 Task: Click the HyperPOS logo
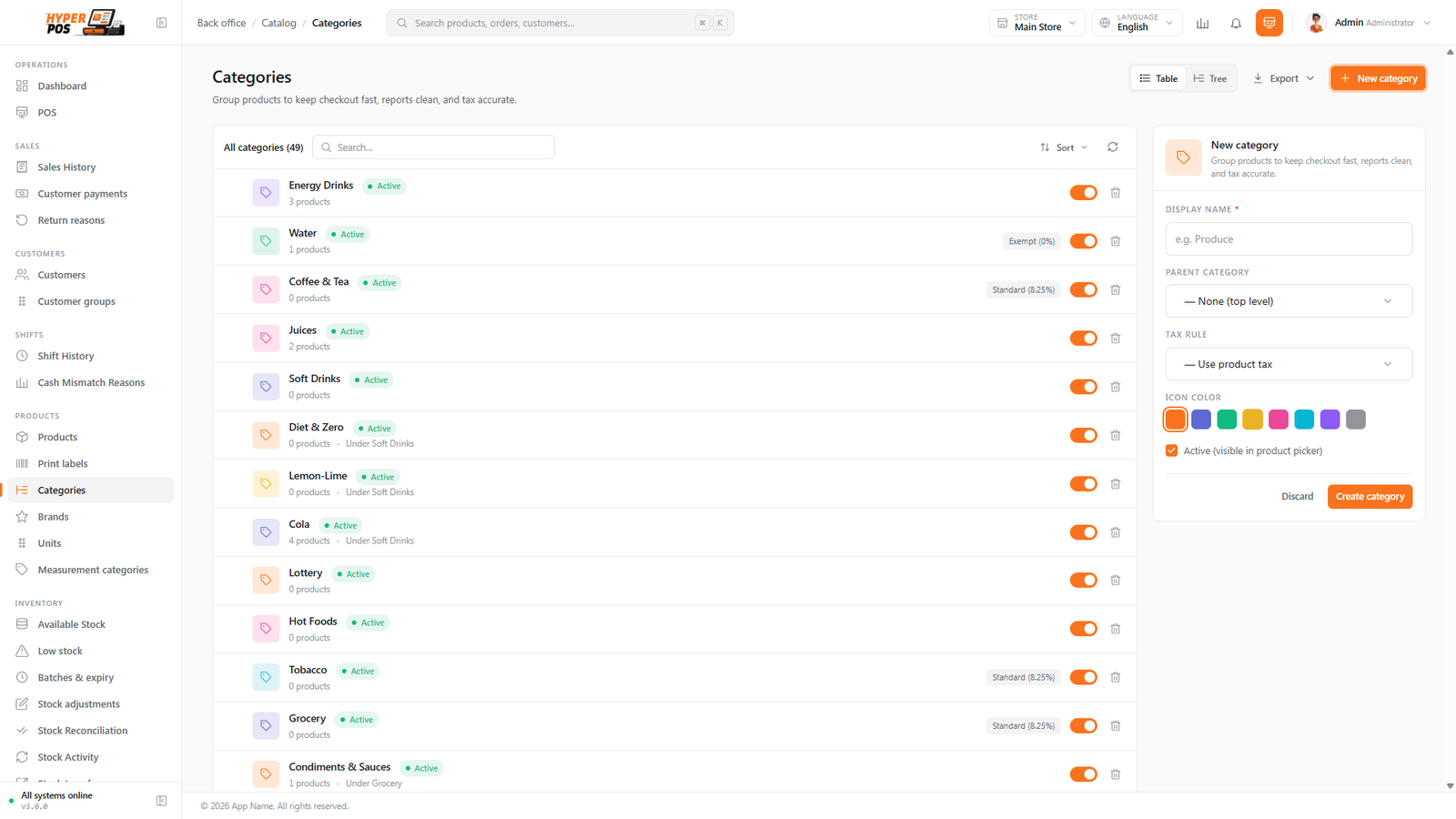pos(85,23)
